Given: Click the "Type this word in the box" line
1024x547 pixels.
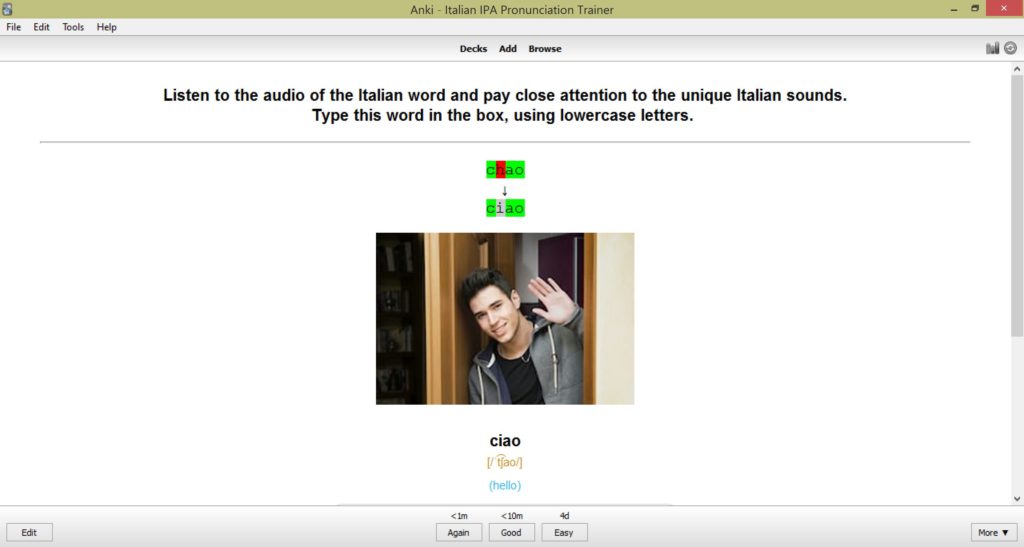Looking at the screenshot, I should point(502,116).
